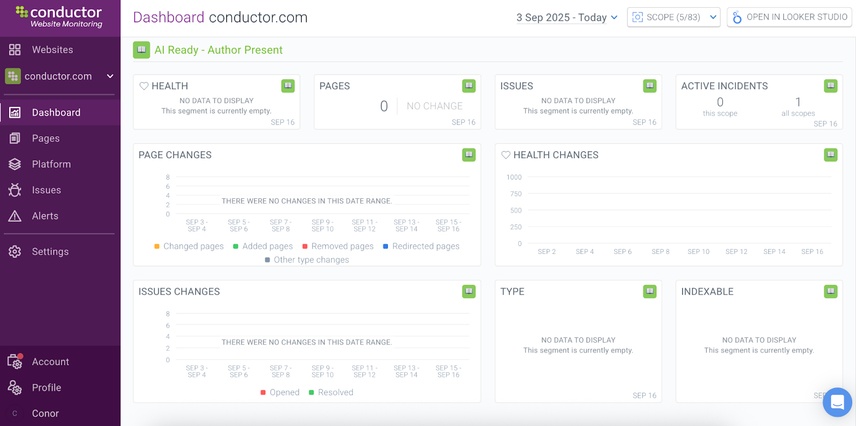Toggle Added pages legend item

click(263, 246)
